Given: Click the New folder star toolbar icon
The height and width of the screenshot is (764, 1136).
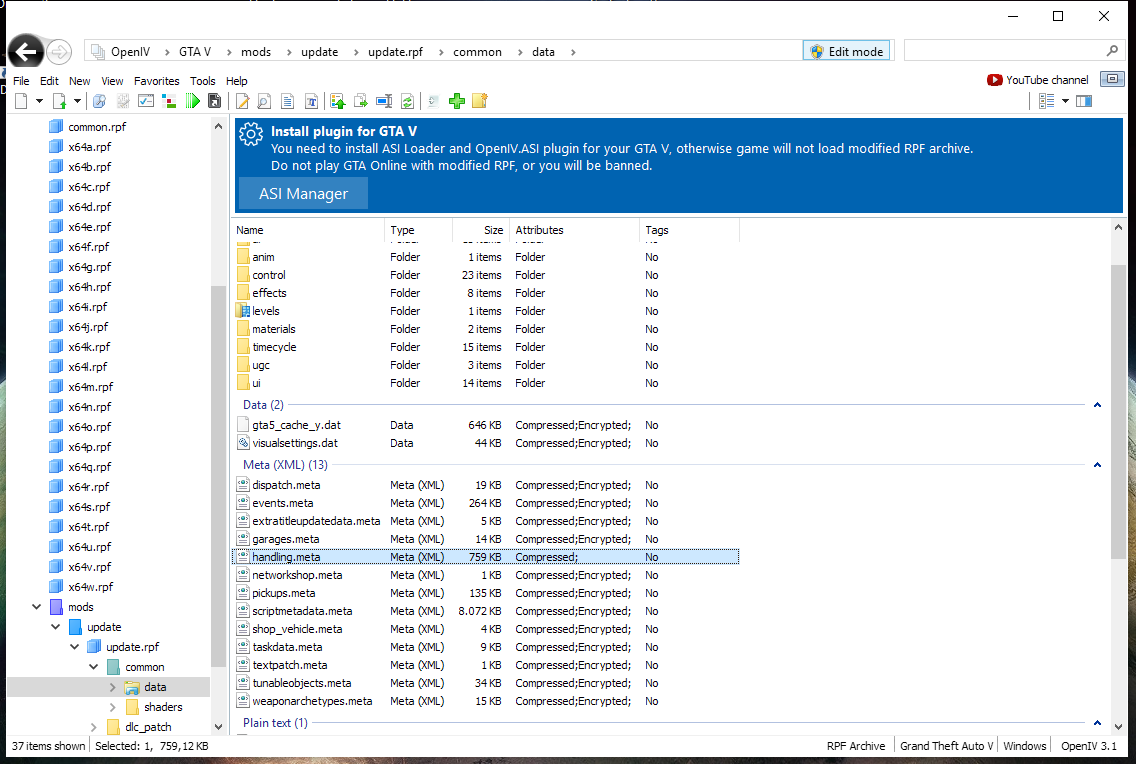Looking at the screenshot, I should [480, 101].
